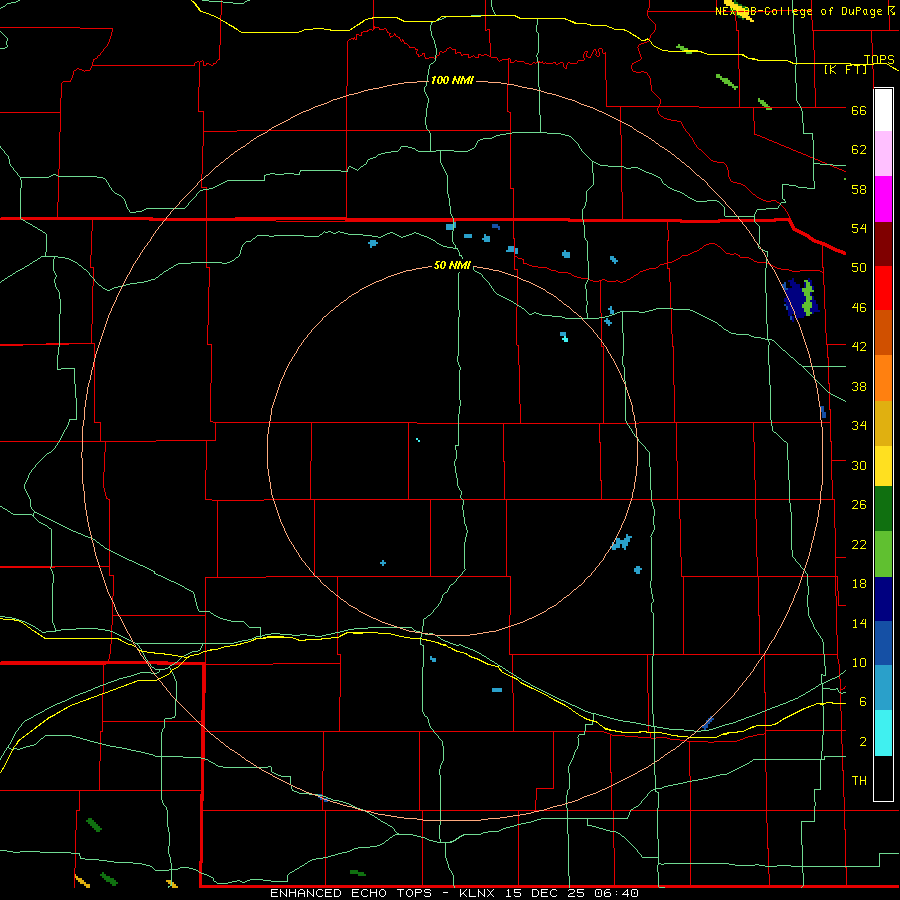This screenshot has width=900, height=900.
Task: Click the white swatch on the tops scale
Action: pyautogui.click(x=883, y=110)
